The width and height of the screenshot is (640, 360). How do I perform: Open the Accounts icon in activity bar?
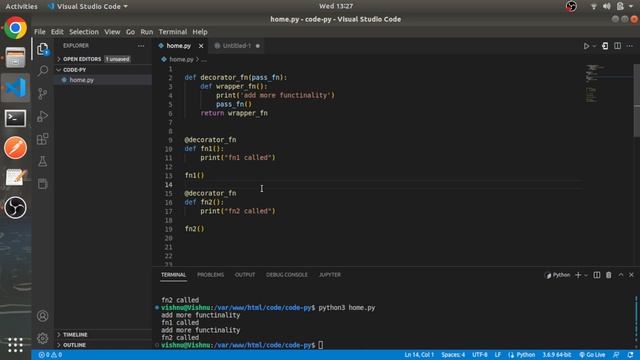click(x=42, y=316)
